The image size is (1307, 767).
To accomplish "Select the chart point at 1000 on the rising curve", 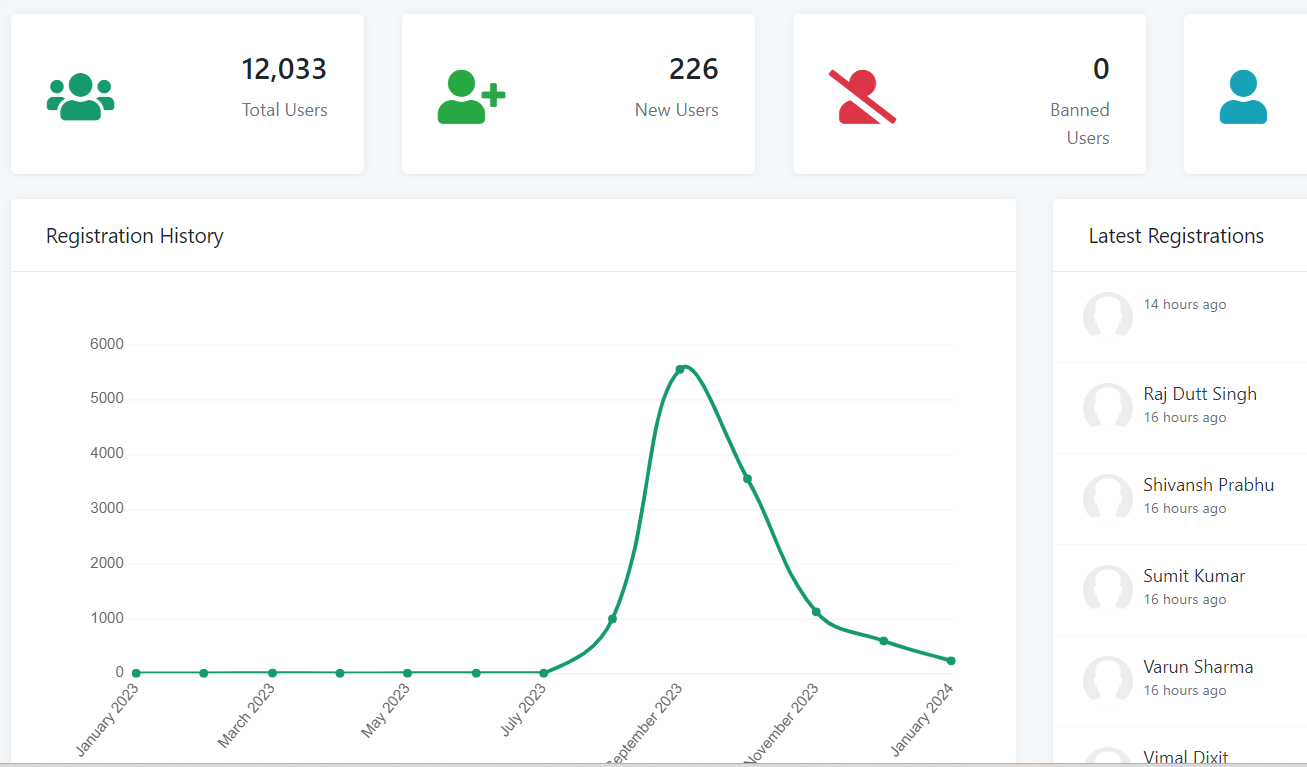I will click(x=612, y=619).
